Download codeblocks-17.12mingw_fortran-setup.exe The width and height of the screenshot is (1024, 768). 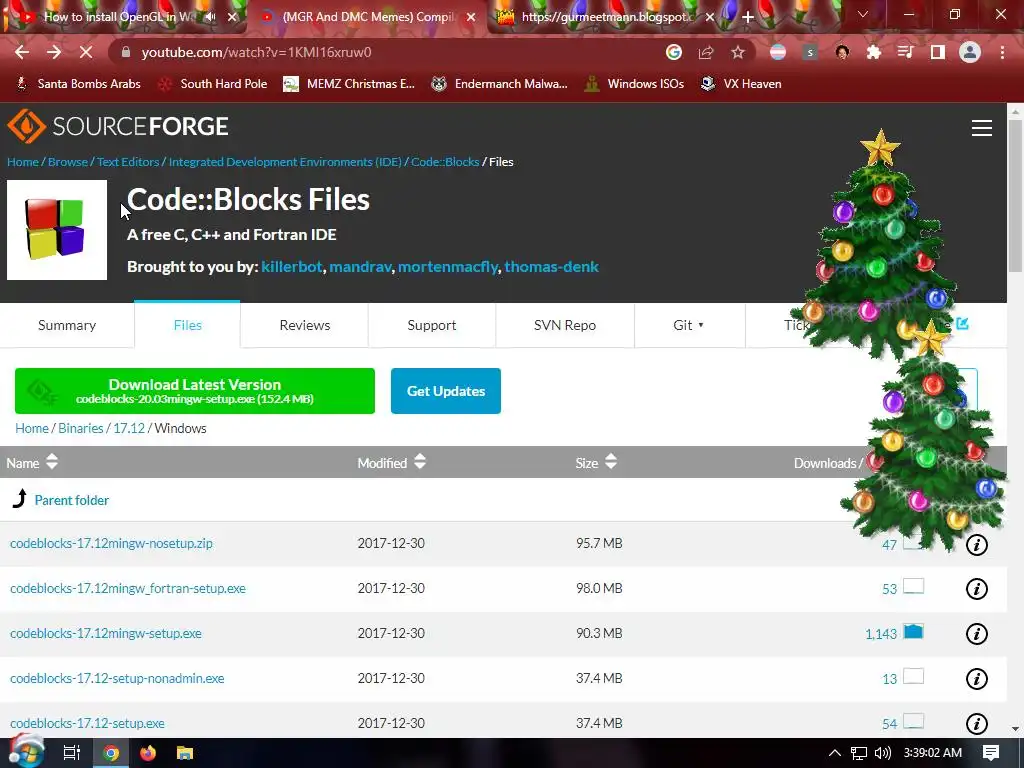click(128, 588)
